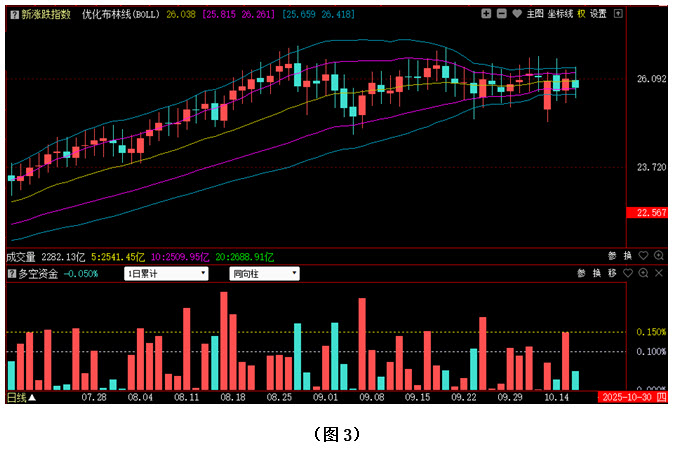Click the help icon beside 新涨跌指数
673x453 pixels.
(x=13, y=14)
